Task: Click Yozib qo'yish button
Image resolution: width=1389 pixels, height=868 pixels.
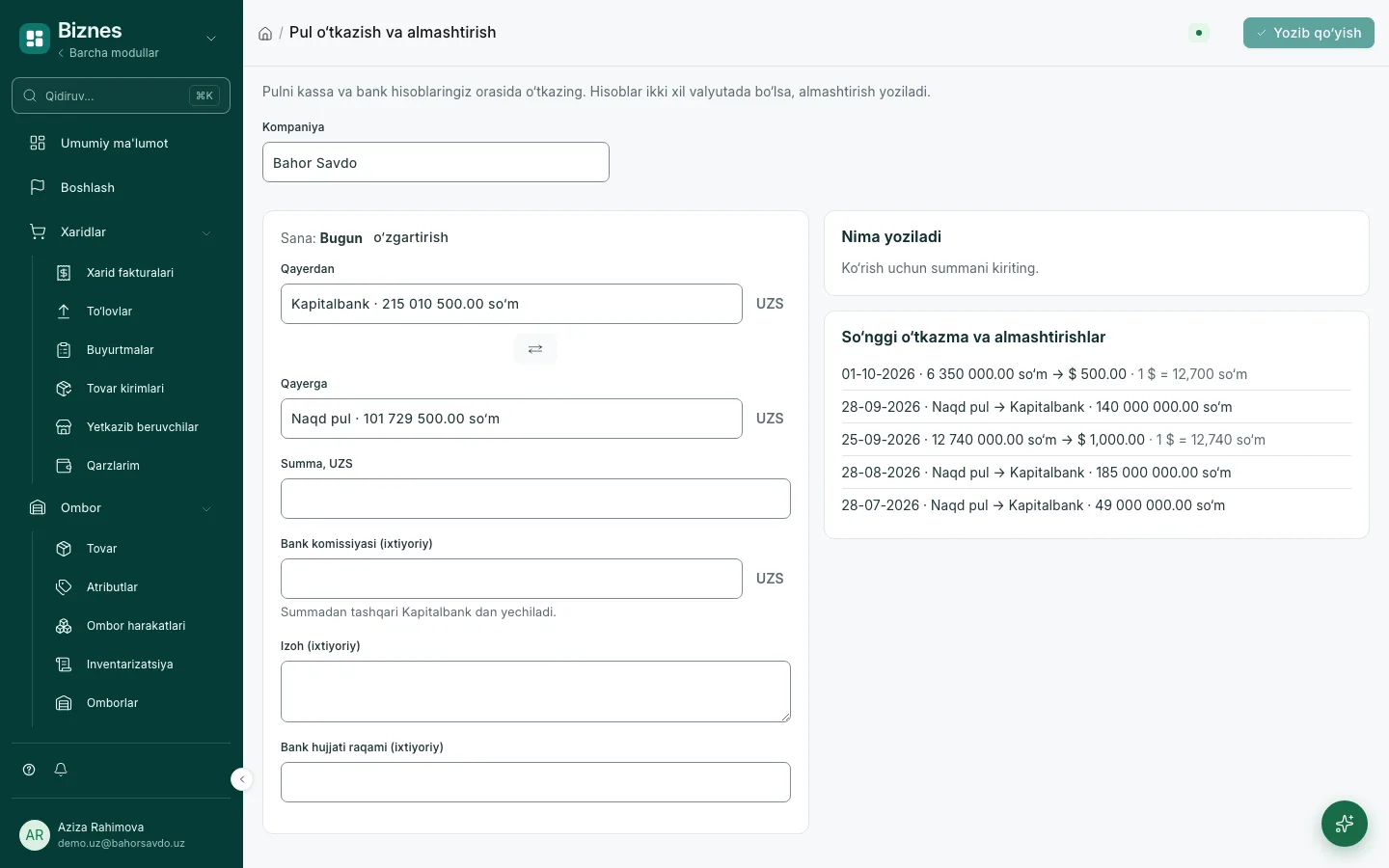Action: tap(1308, 33)
